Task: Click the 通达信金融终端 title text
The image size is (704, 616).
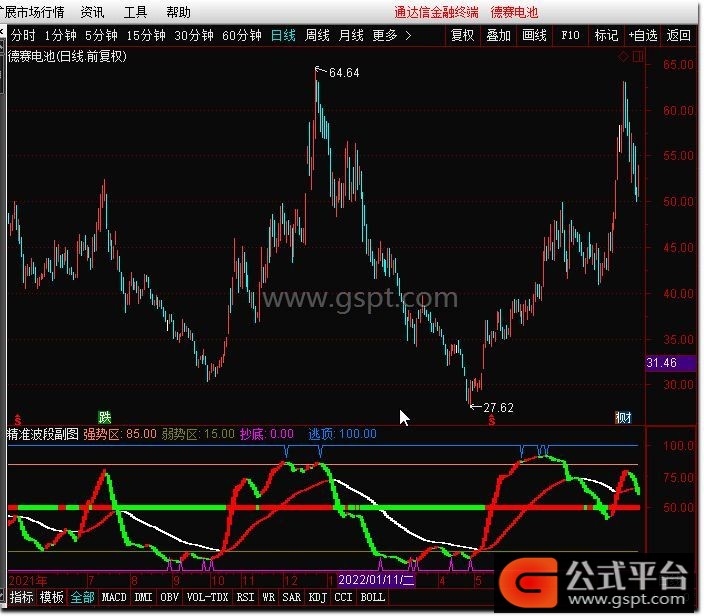Action: (x=436, y=12)
